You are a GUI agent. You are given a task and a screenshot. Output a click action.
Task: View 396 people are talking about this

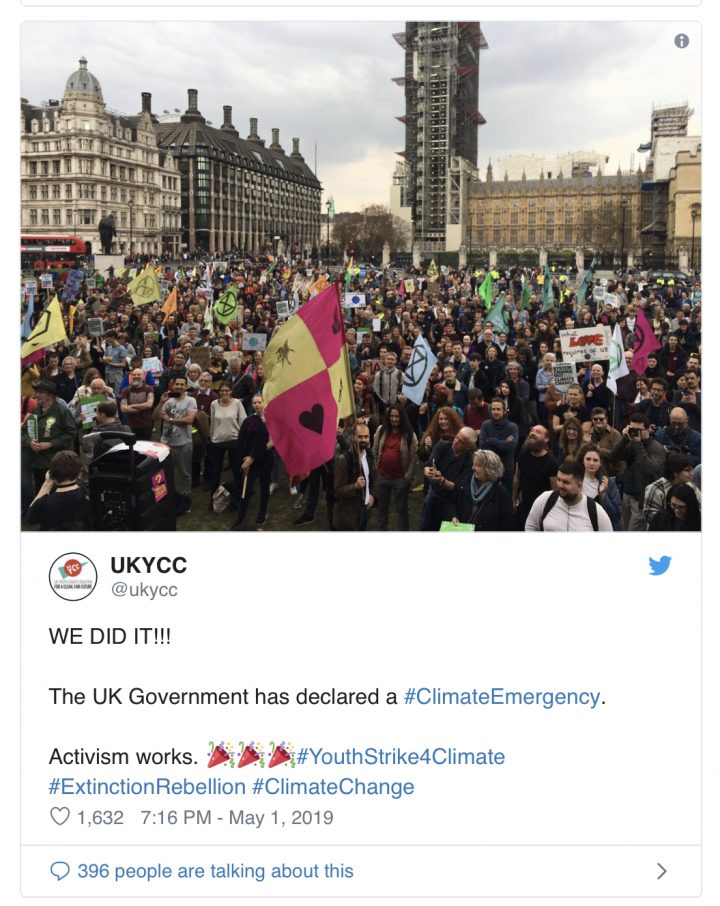[216, 871]
